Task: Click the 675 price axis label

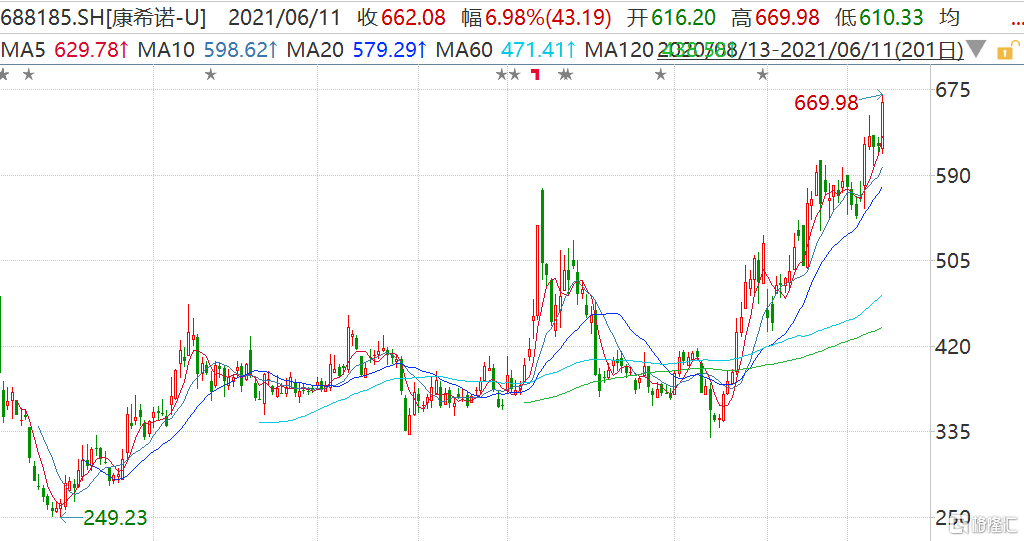Action: click(953, 90)
